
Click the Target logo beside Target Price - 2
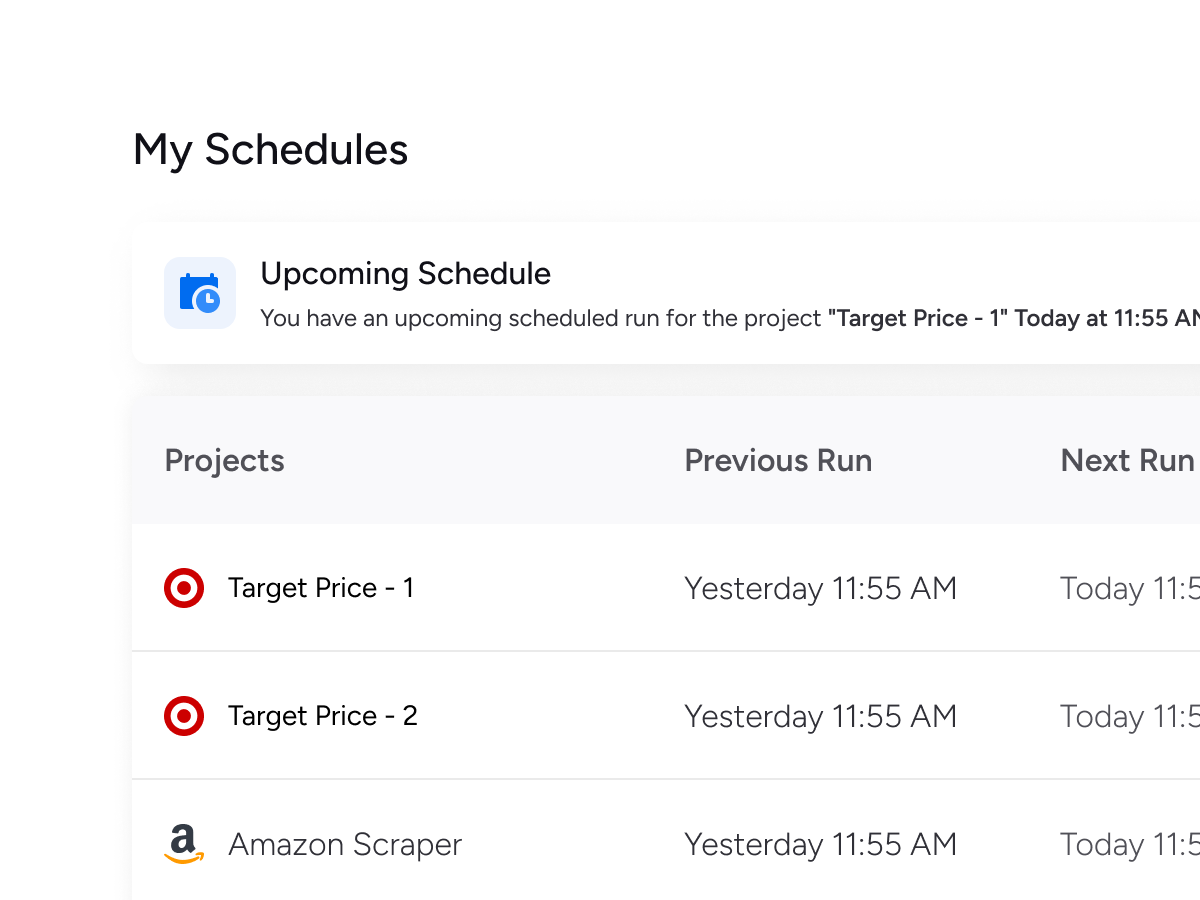[184, 716]
